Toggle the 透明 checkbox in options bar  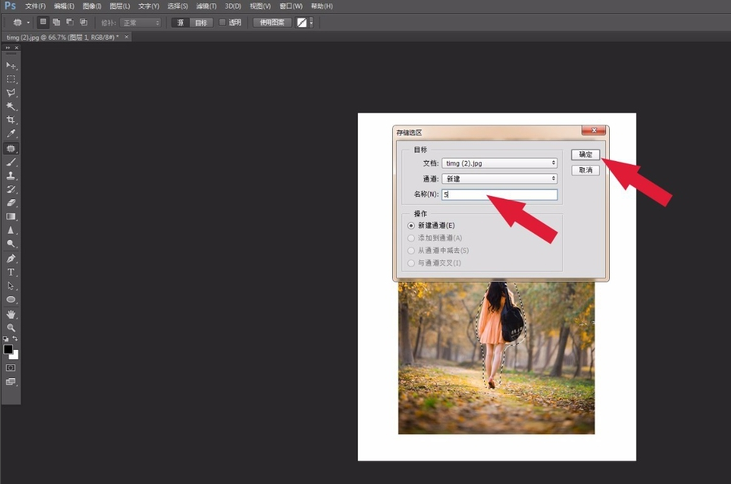(222, 22)
